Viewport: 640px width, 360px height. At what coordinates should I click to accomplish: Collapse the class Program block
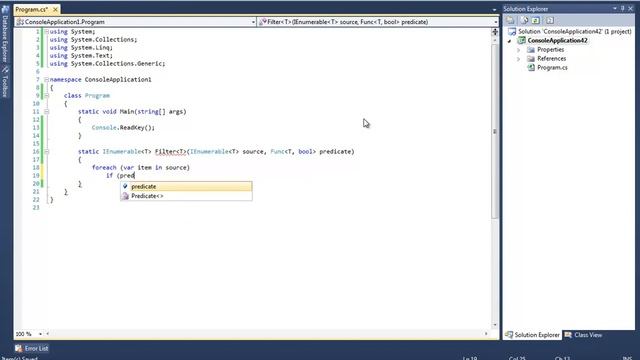(x=46, y=96)
